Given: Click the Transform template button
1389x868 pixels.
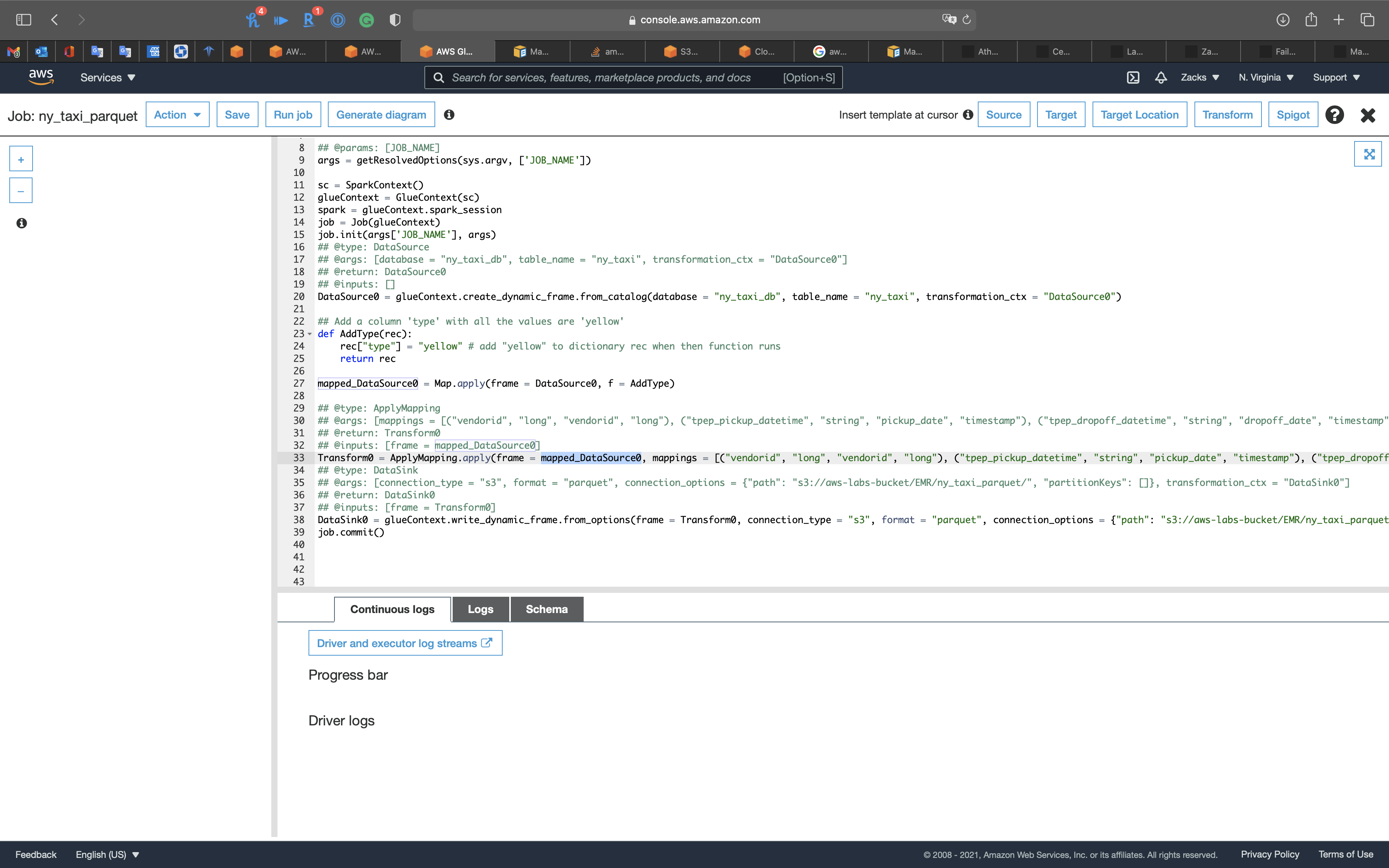Looking at the screenshot, I should point(1227,115).
